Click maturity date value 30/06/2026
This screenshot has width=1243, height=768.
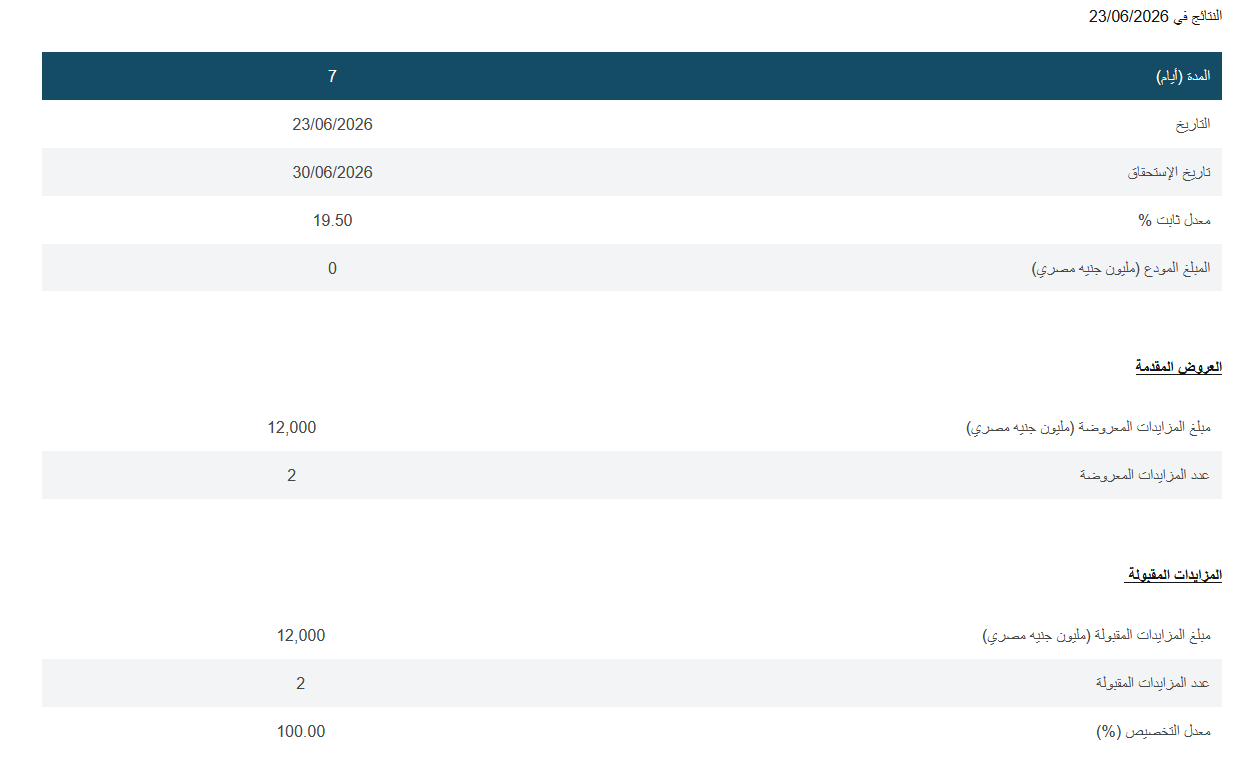(x=332, y=172)
